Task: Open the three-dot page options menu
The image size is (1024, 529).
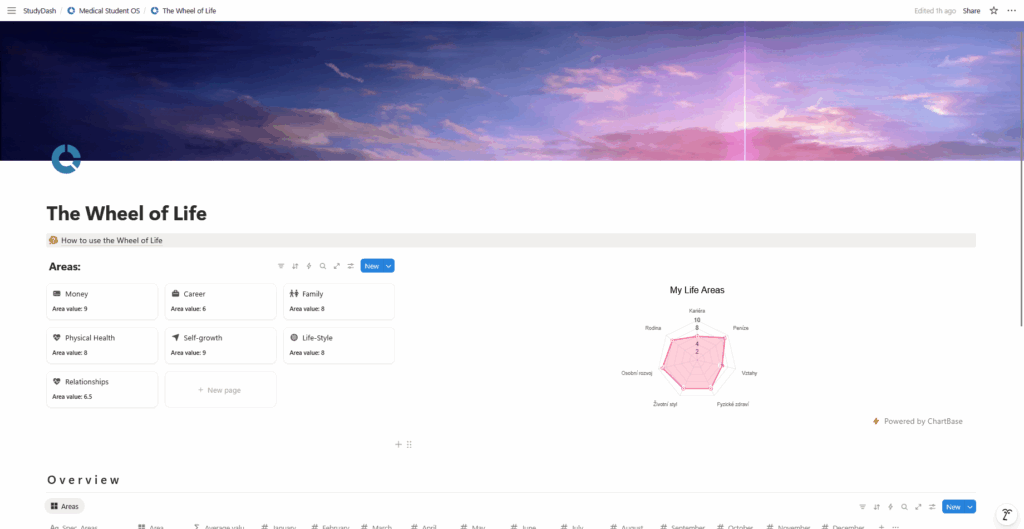Action: (x=1011, y=11)
